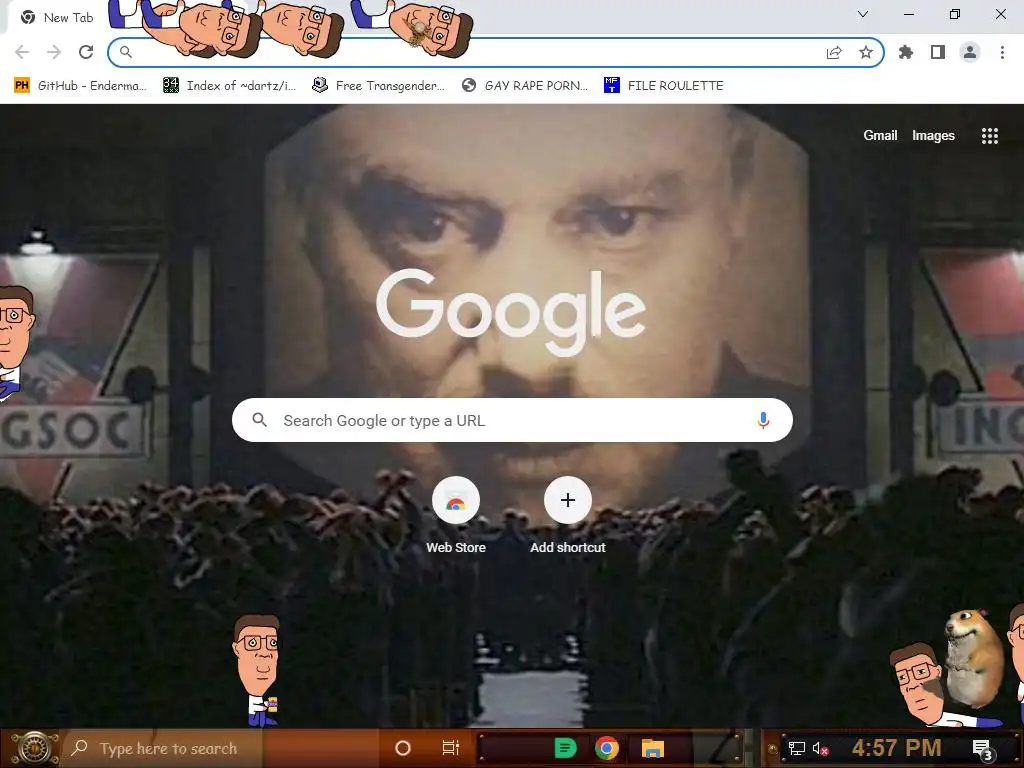Open the Extensions puzzle icon
The width and height of the screenshot is (1024, 768).
pos(906,52)
